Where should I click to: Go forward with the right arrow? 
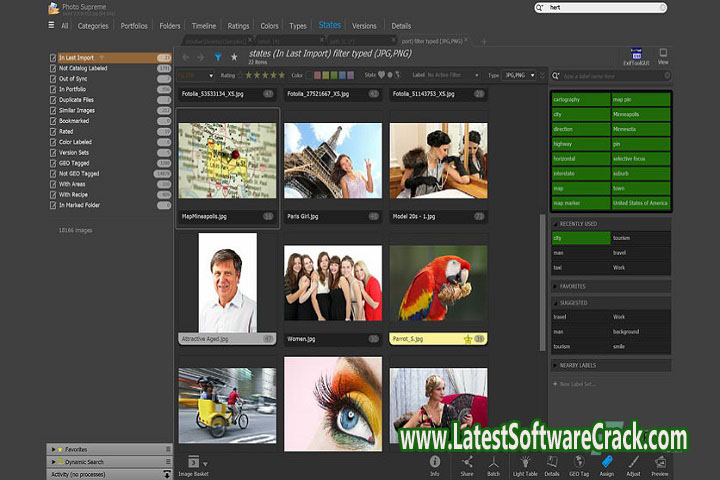point(201,57)
